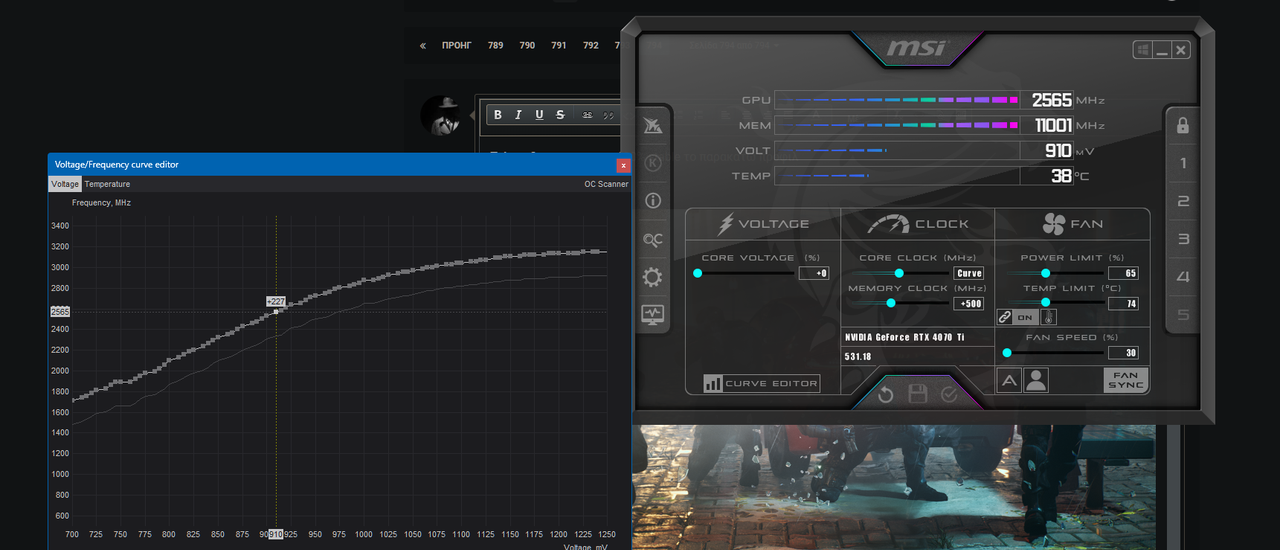This screenshot has height=550, width=1280.
Task: Minimize the MSI Afterburner window
Action: [x=1162, y=50]
